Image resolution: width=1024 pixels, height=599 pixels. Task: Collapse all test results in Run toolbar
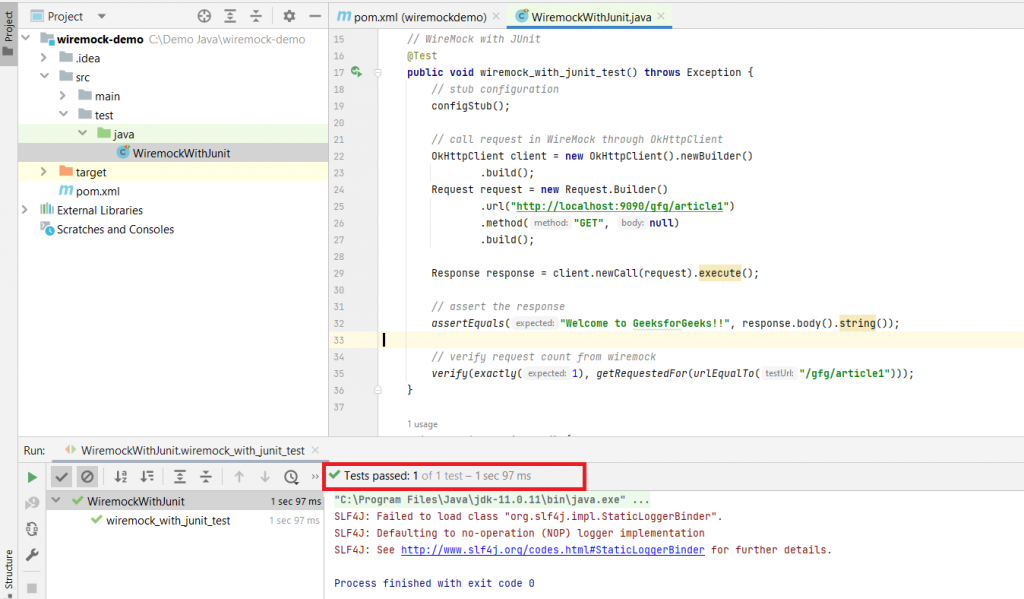206,477
